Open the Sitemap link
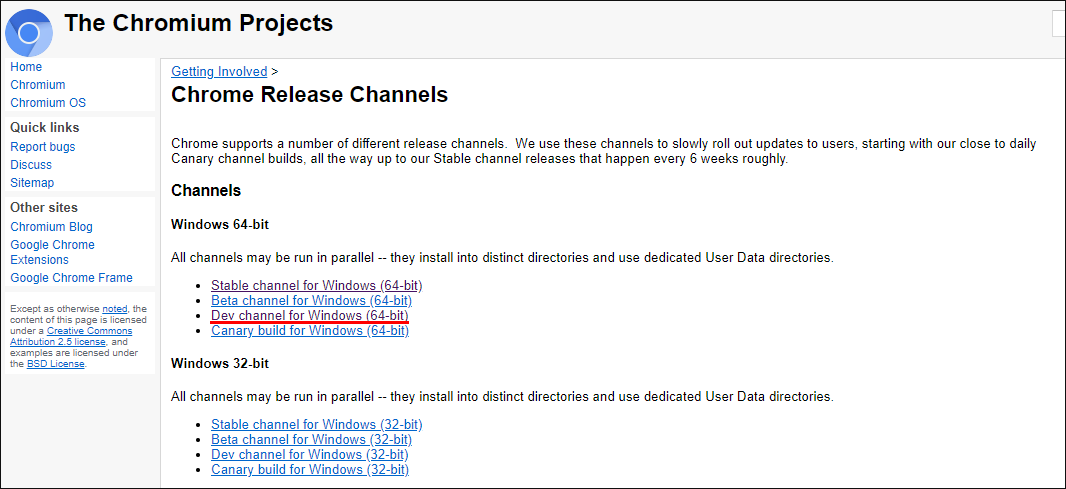1066x489 pixels. (x=32, y=183)
